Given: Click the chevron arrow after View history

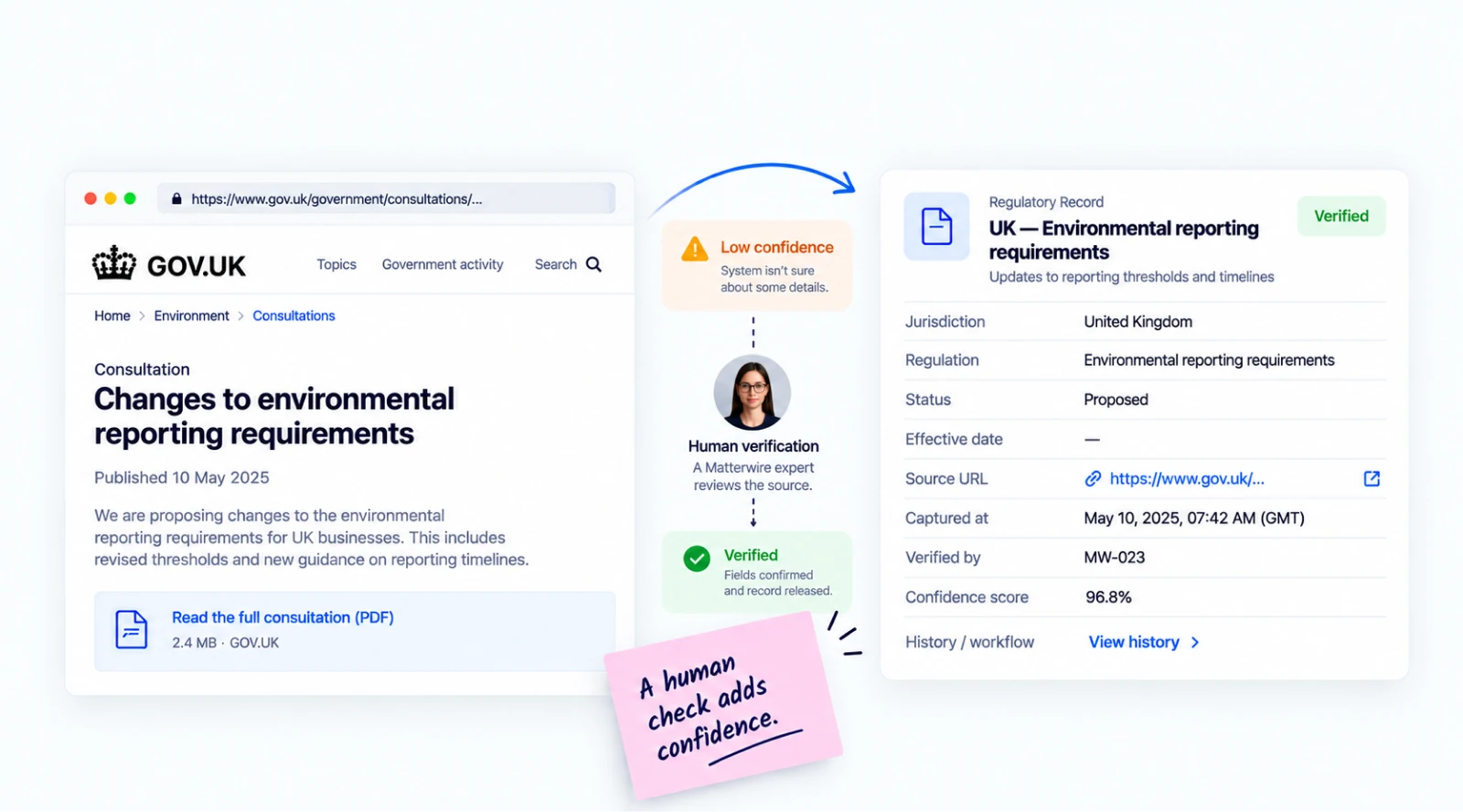Looking at the screenshot, I should click(x=1195, y=643).
